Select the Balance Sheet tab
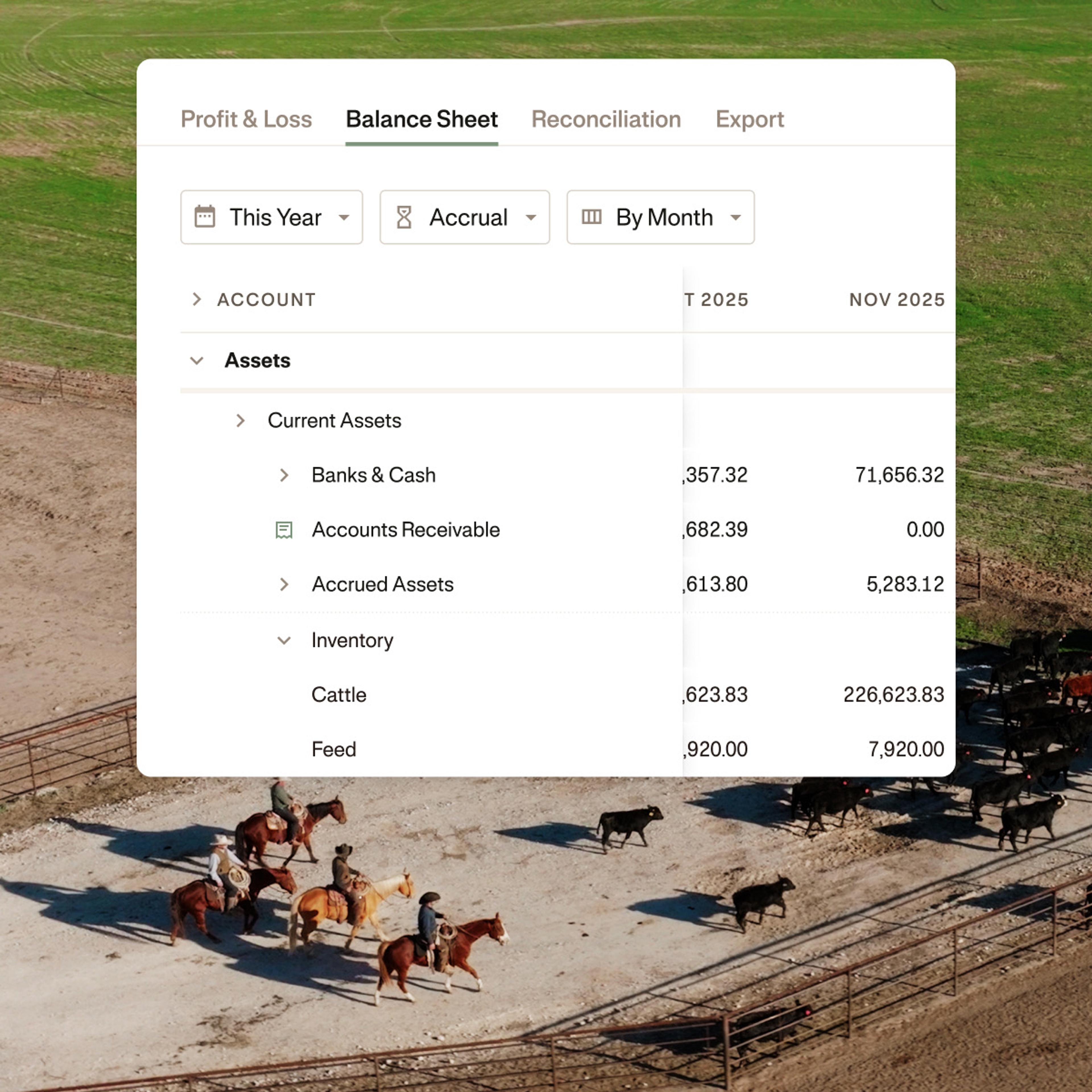This screenshot has height=1092, width=1092. 422,119
